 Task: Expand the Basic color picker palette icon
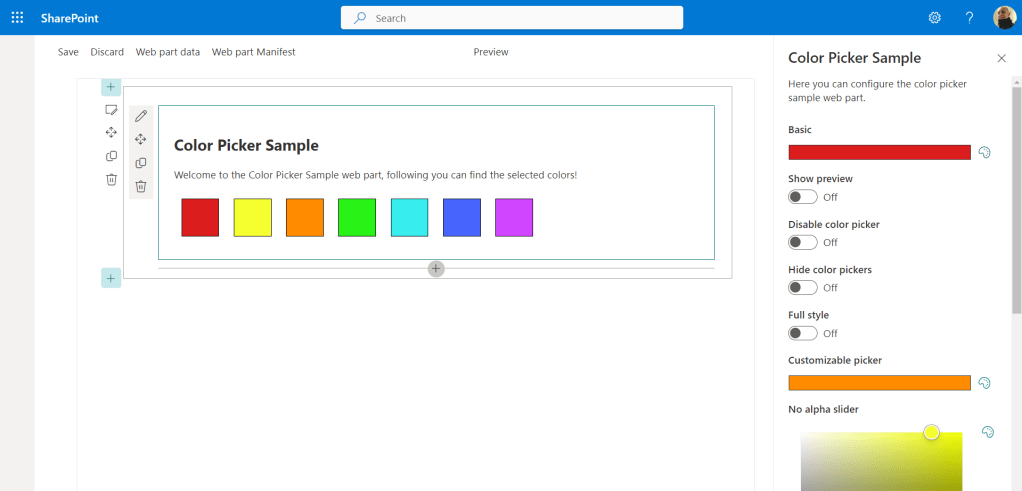(984, 153)
